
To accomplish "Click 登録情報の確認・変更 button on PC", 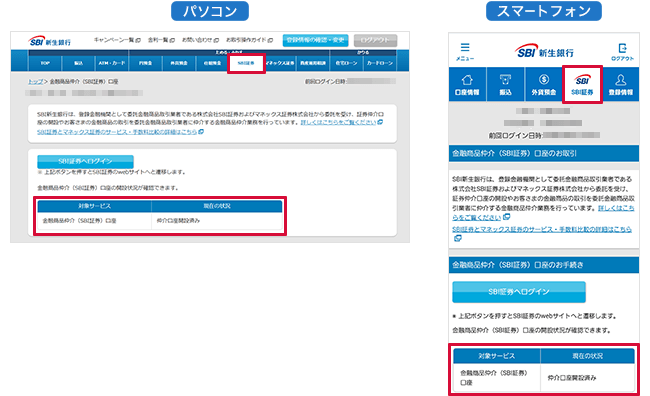I will click(315, 40).
